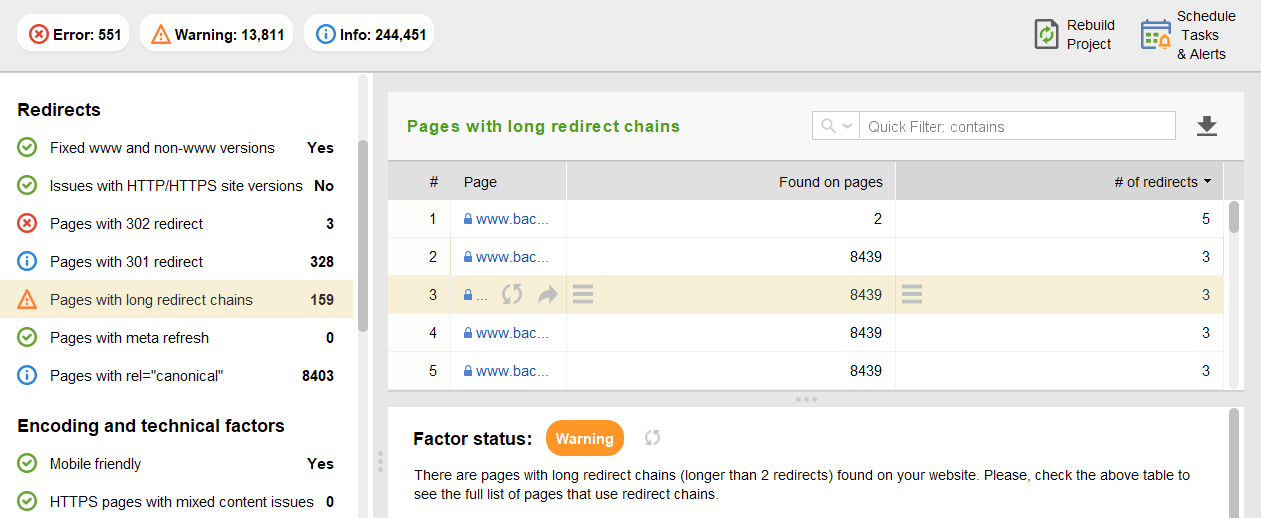Screen dimensions: 1261x518
Task: Click the left sidebar vertical scrollbar
Action: 363,235
